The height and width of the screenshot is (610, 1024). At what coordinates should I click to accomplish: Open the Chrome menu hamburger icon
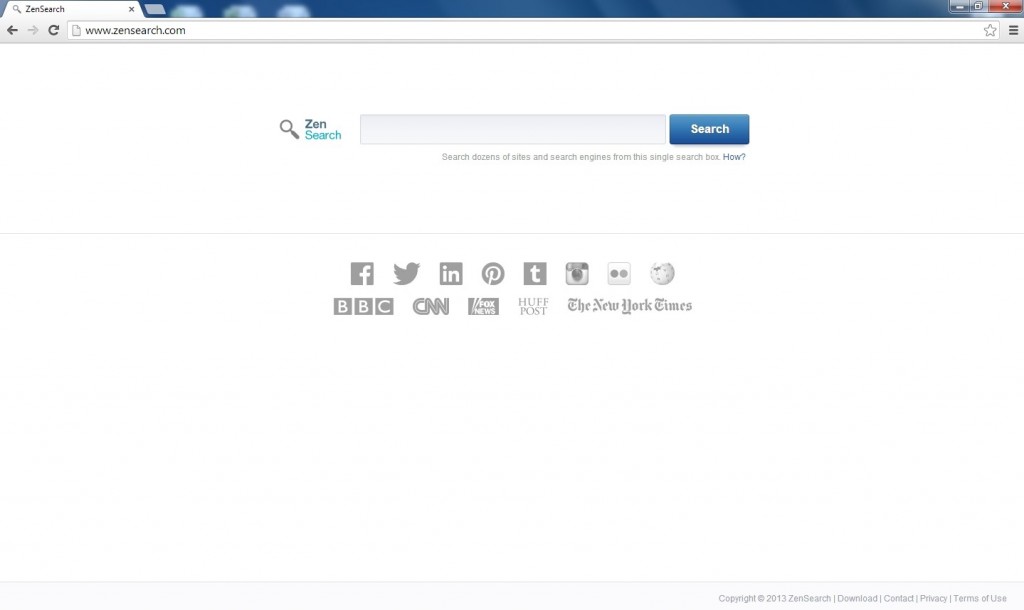tap(1014, 30)
